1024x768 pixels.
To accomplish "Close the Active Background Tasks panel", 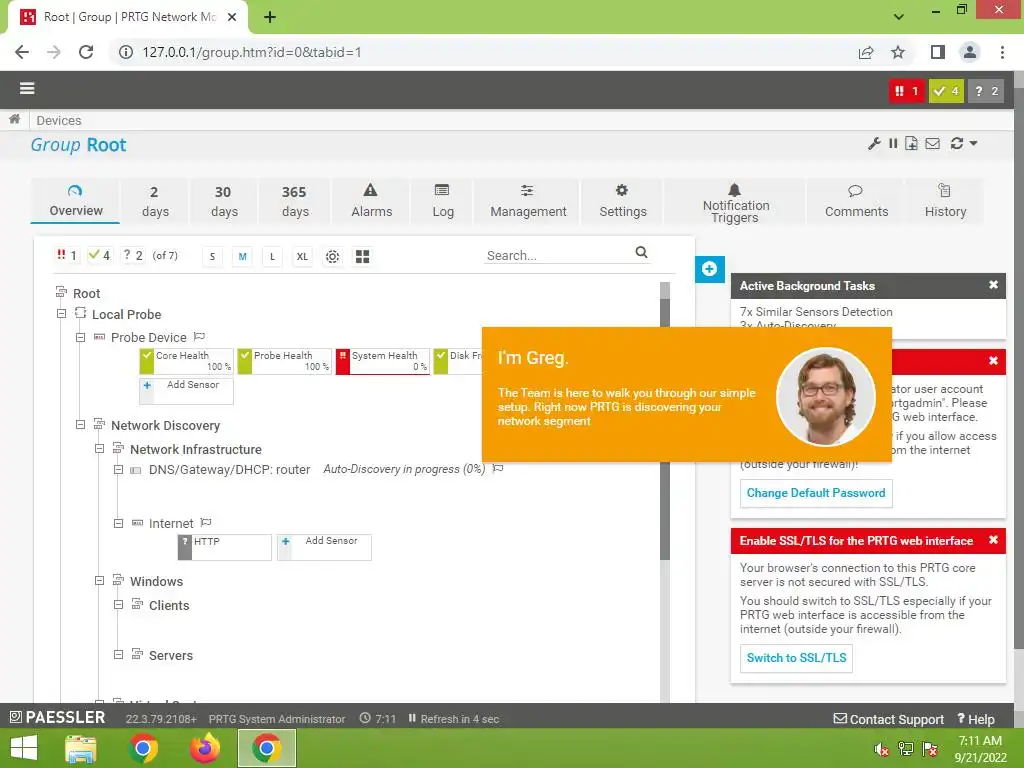I will 993,285.
